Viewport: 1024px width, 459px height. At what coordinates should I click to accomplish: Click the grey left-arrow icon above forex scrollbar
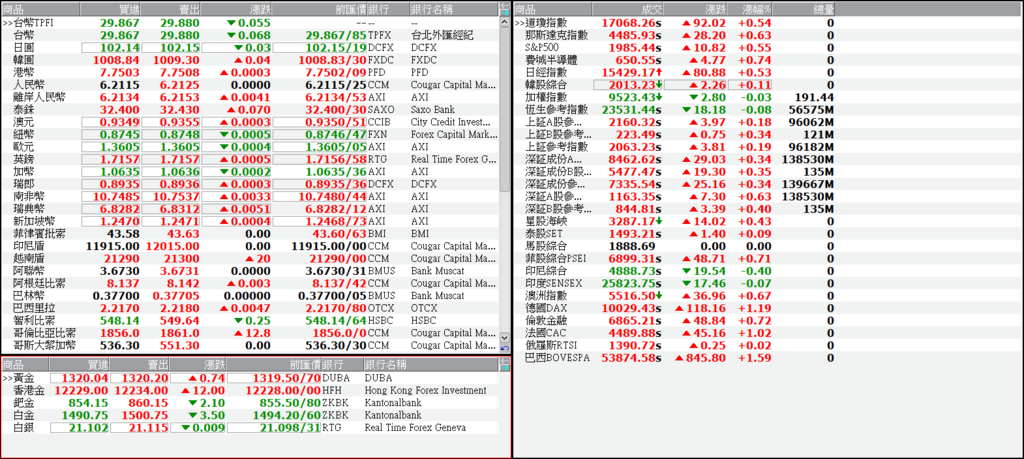505,5
